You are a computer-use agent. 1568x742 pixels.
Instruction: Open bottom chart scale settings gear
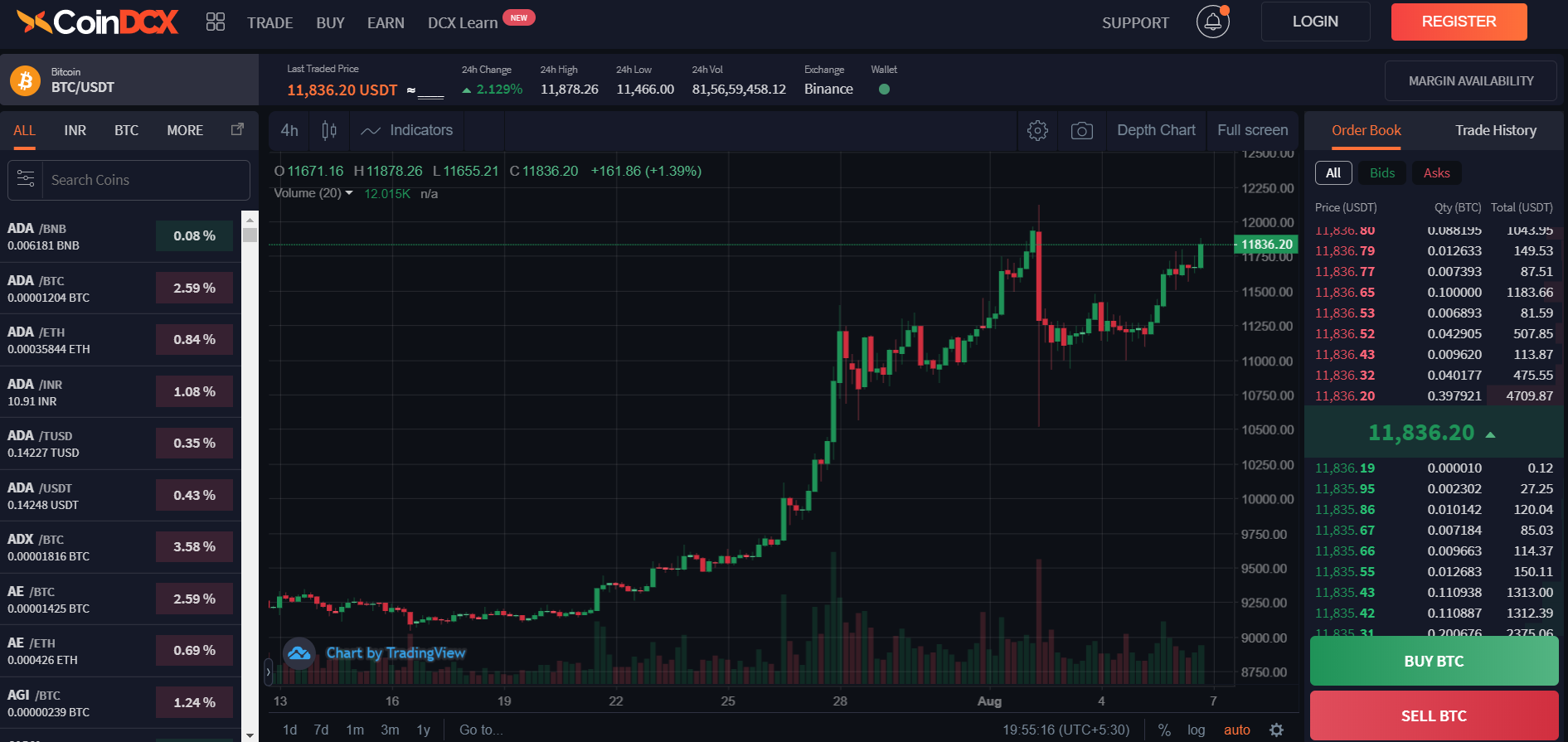pos(1276,730)
